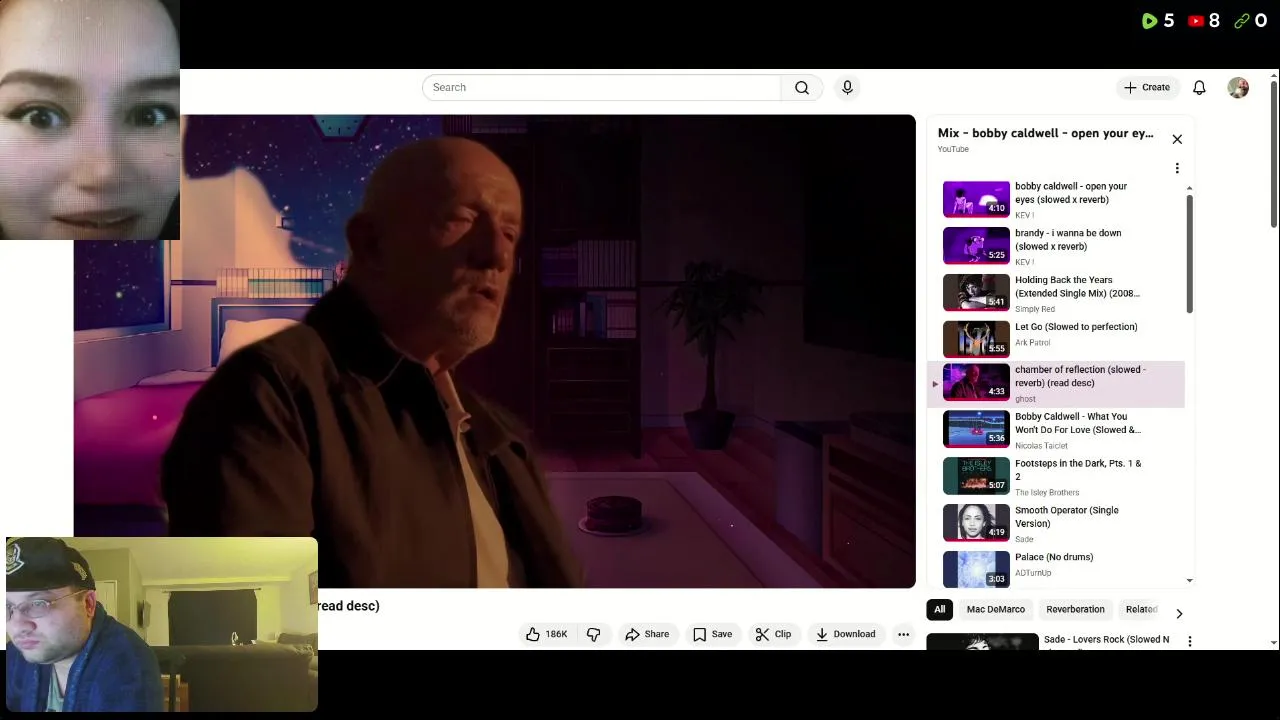Click The Isley Brothers channel name

[x=1047, y=493]
